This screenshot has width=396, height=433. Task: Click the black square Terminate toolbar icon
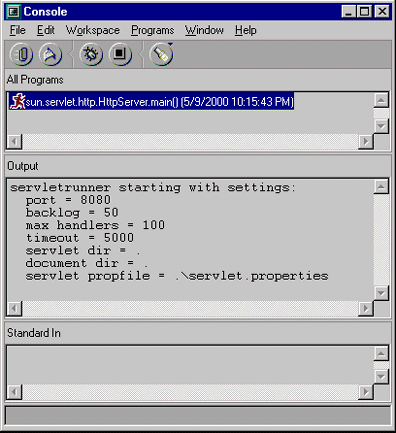coord(120,54)
